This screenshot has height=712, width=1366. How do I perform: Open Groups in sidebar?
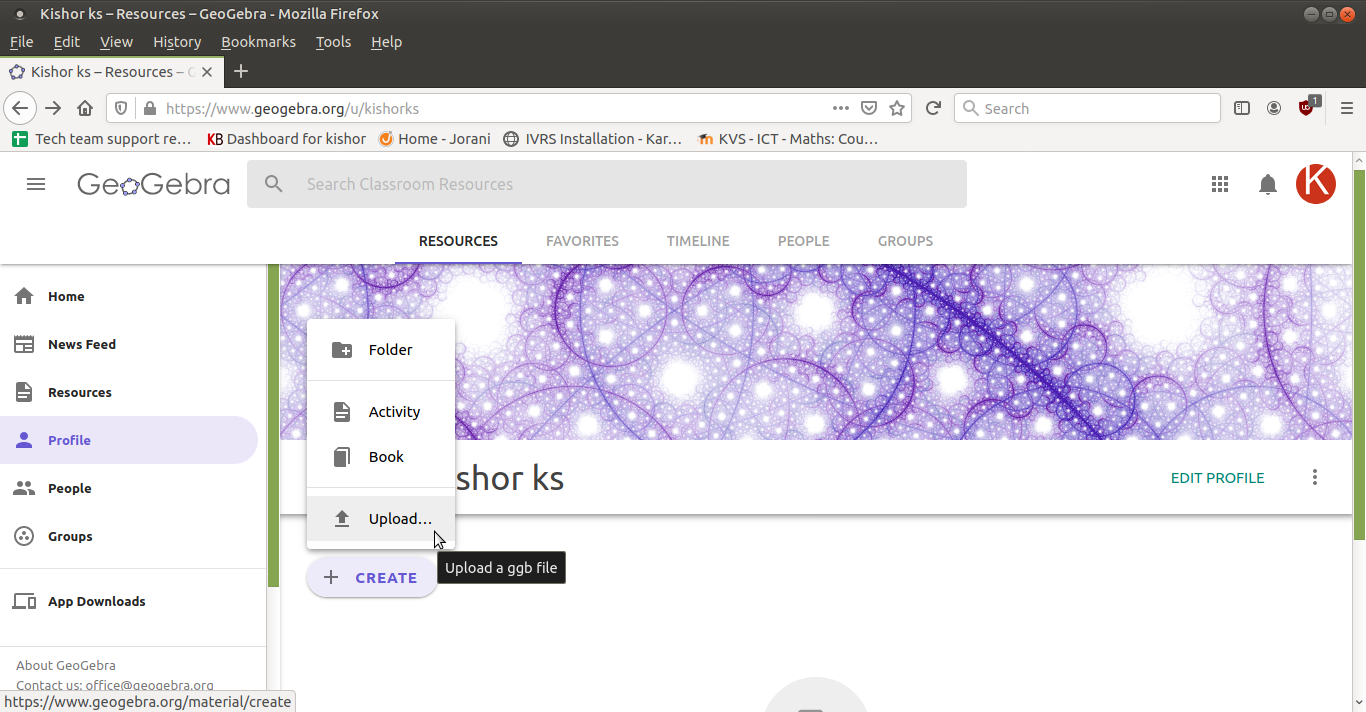point(129,536)
